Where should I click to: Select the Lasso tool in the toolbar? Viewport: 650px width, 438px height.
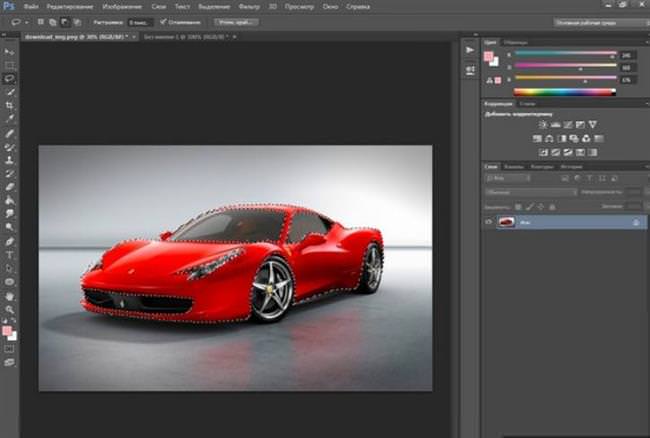click(10, 79)
